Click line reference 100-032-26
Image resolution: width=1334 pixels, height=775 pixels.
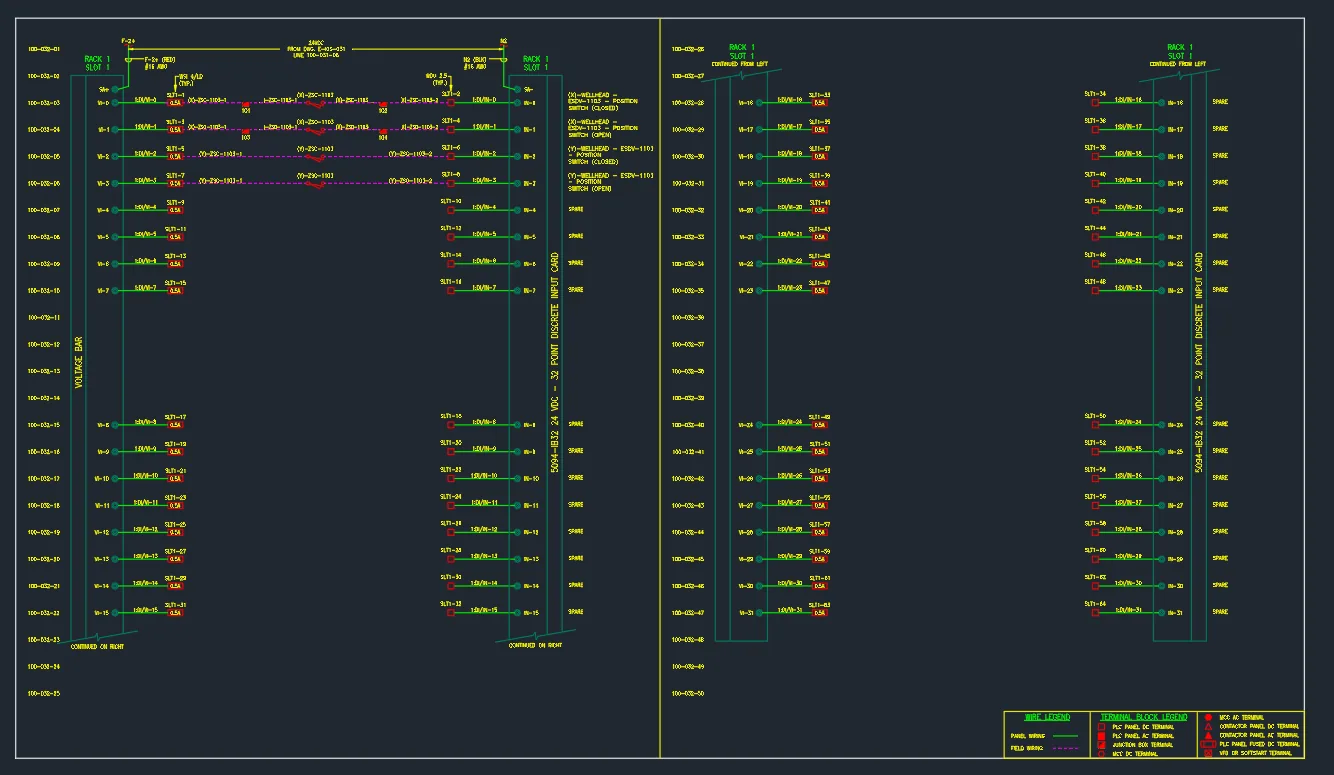pyautogui.click(x=688, y=49)
